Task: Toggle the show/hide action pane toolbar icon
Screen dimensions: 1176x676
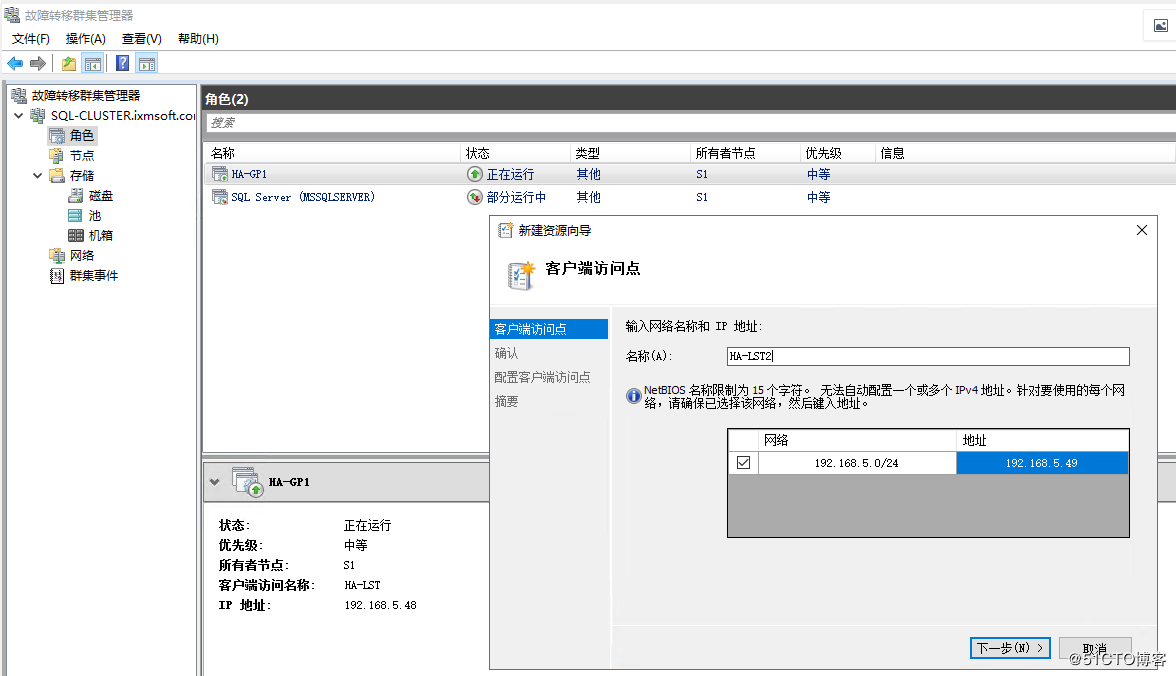Action: (x=146, y=63)
